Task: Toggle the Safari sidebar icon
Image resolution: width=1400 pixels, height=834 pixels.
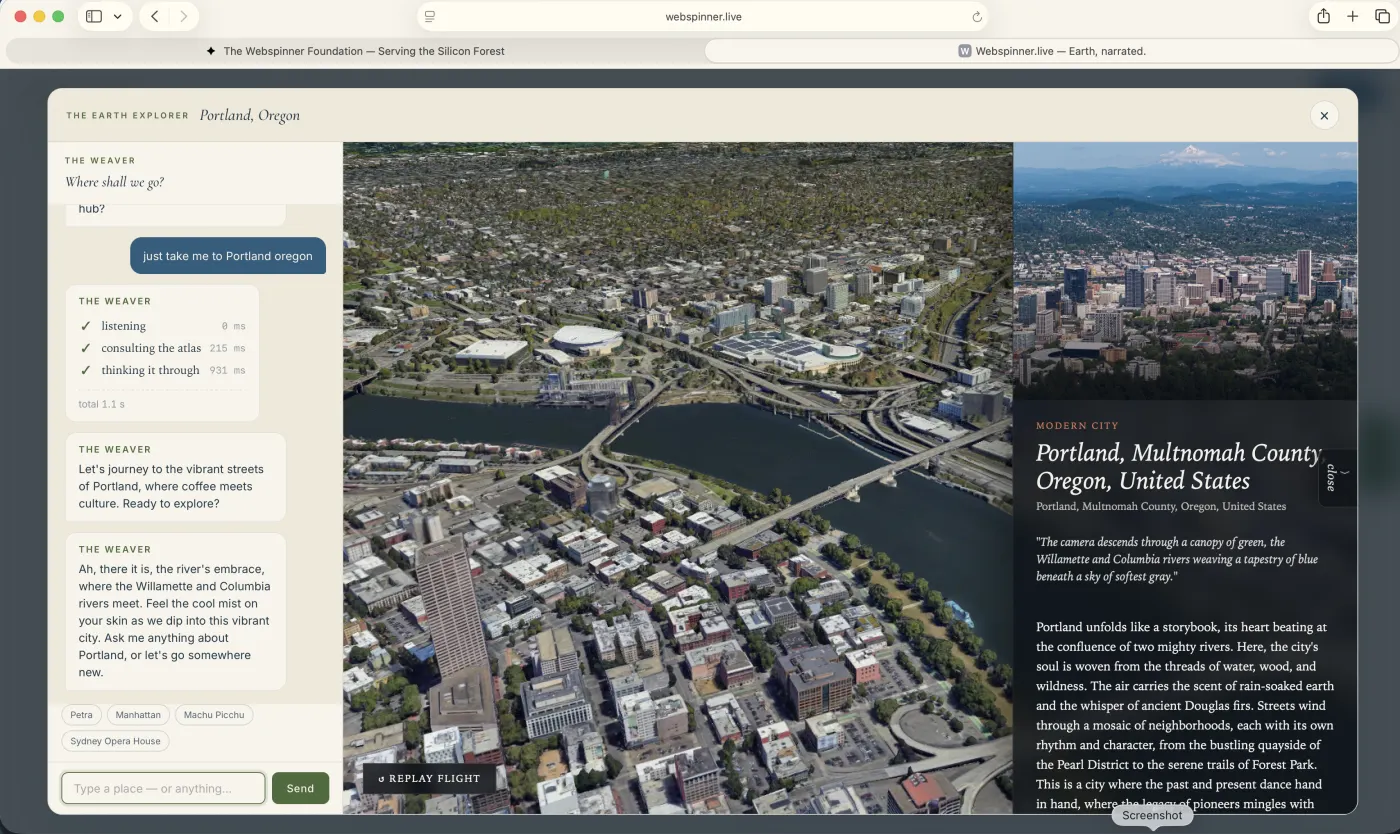Action: click(94, 16)
